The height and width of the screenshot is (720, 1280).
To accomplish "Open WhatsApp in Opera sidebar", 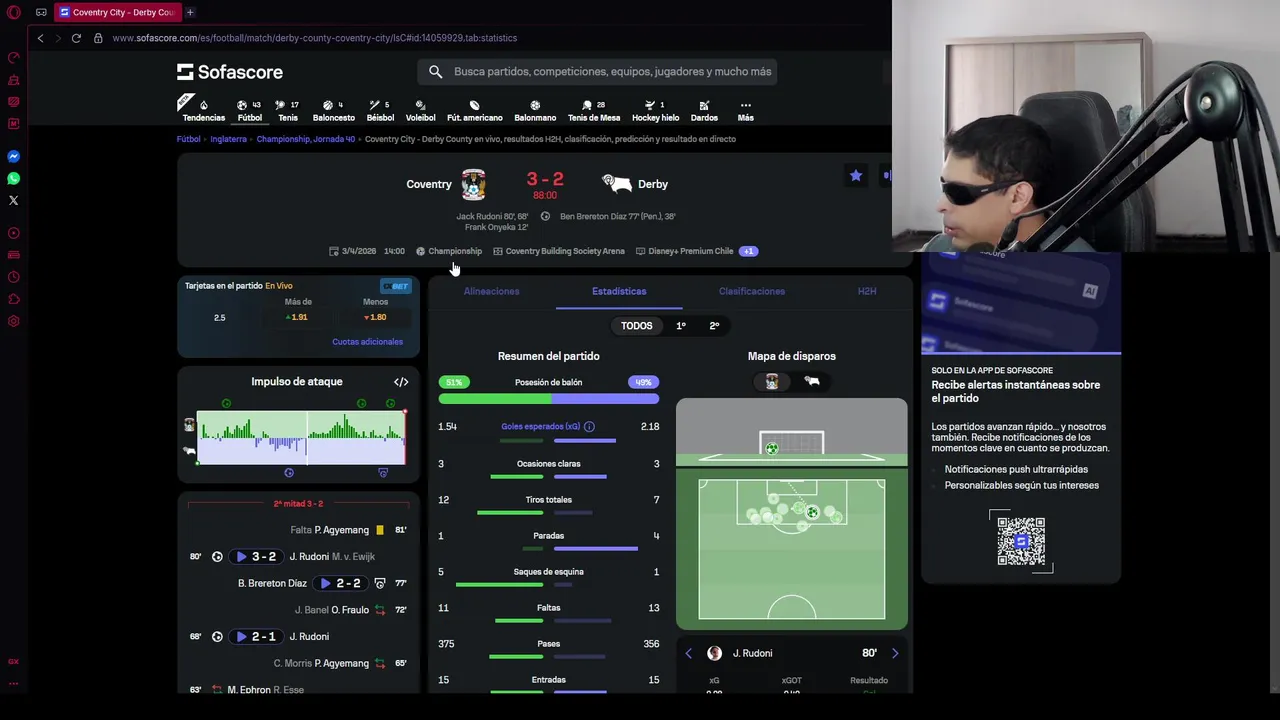I will pyautogui.click(x=13, y=178).
